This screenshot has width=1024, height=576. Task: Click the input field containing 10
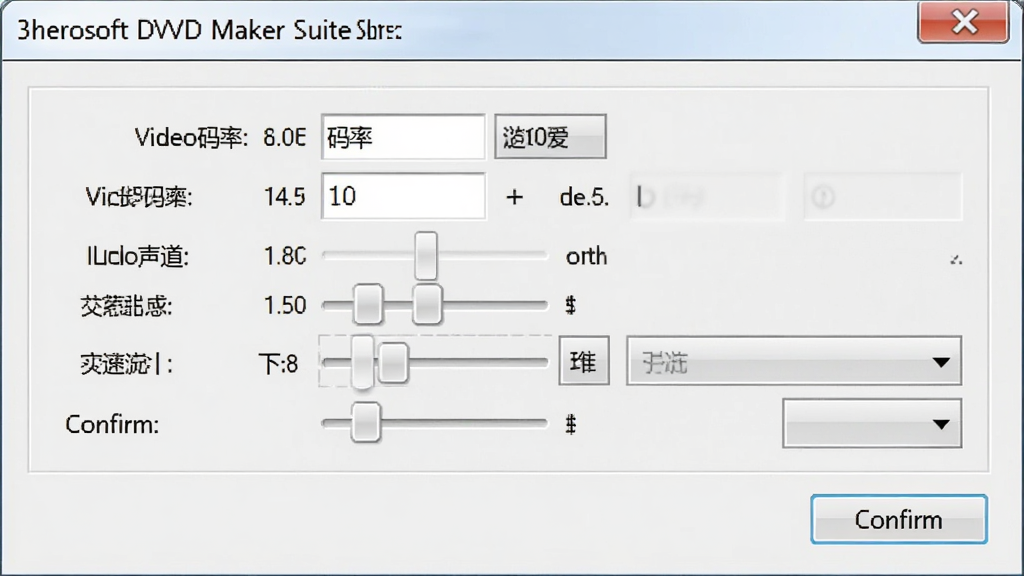coord(403,196)
